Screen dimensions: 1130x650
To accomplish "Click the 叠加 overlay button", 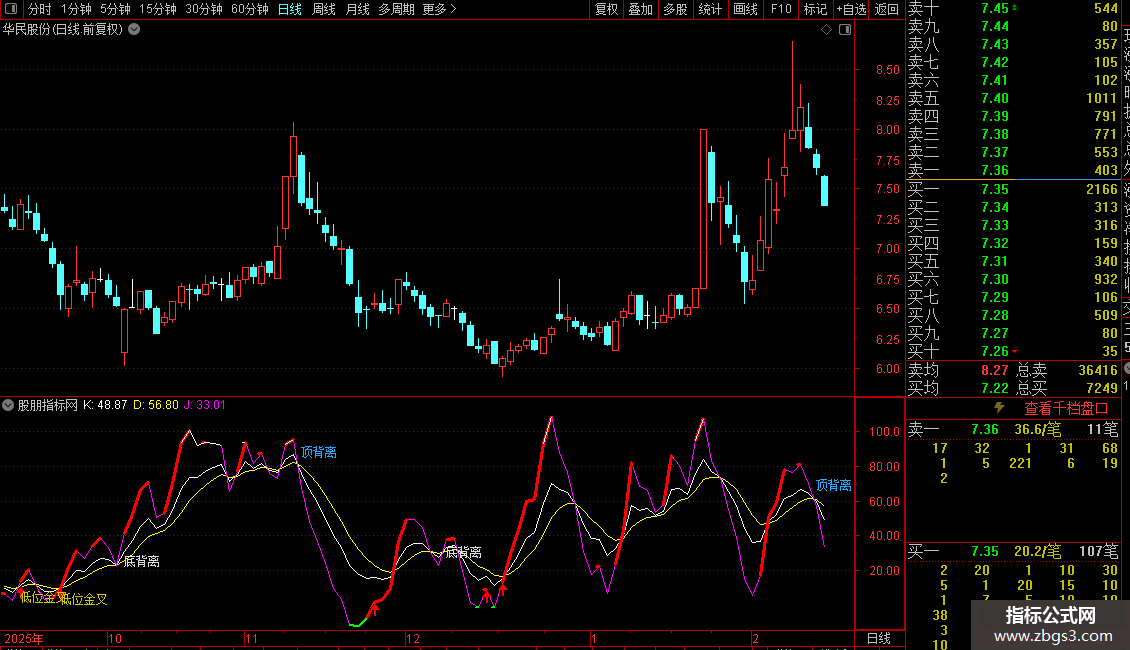I will (641, 9).
